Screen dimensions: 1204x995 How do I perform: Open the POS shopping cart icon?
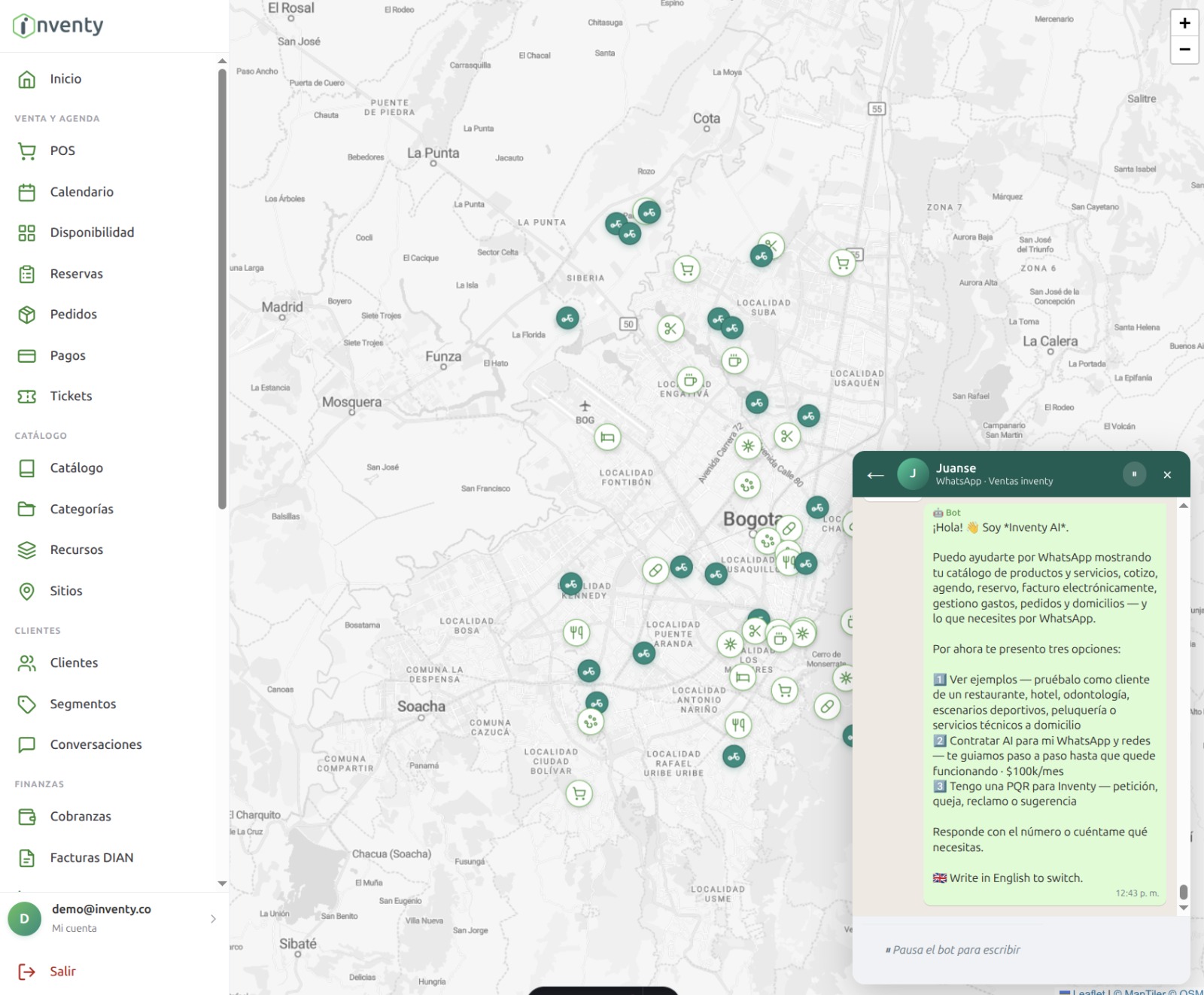(x=27, y=151)
